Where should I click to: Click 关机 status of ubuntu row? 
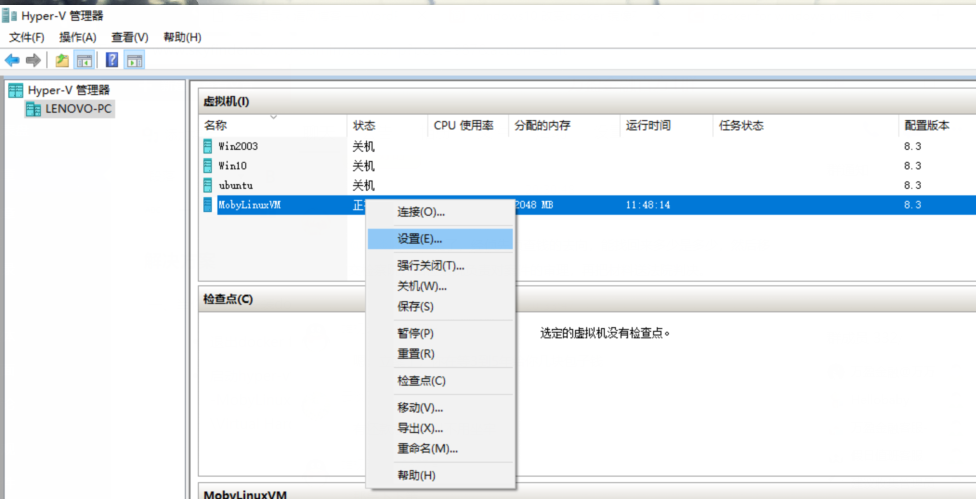coord(364,185)
